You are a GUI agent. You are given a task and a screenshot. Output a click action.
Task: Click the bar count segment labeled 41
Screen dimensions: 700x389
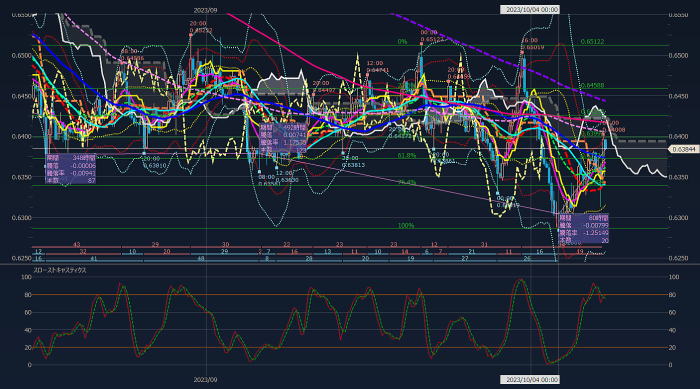pyautogui.click(x=94, y=258)
